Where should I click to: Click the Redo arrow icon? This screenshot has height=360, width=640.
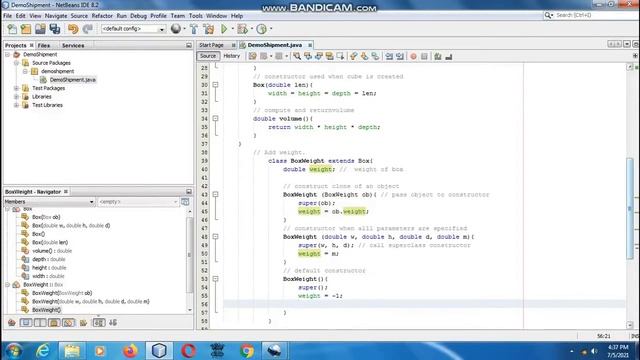[x=87, y=29]
